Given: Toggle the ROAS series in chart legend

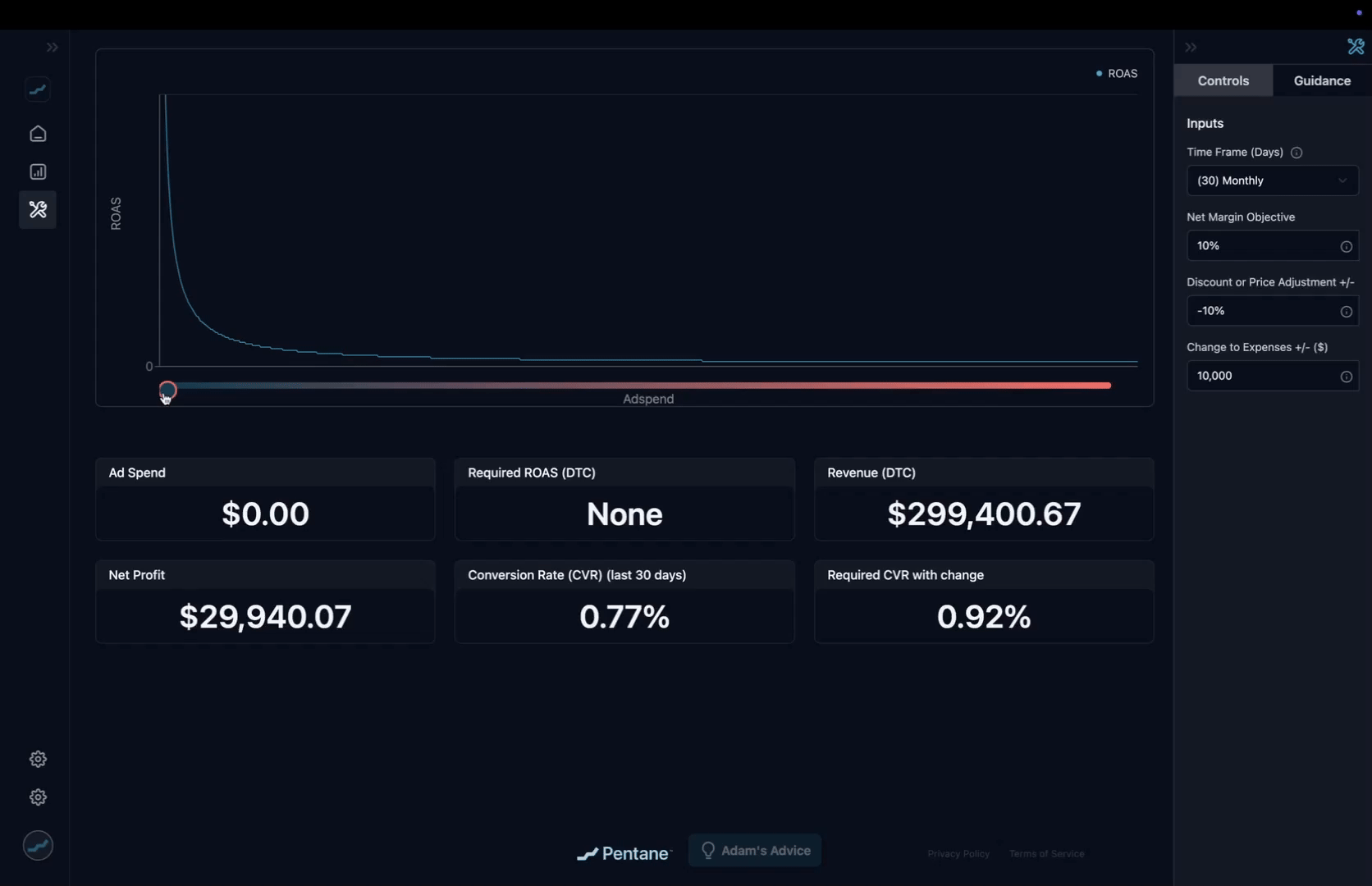Looking at the screenshot, I should [1117, 74].
